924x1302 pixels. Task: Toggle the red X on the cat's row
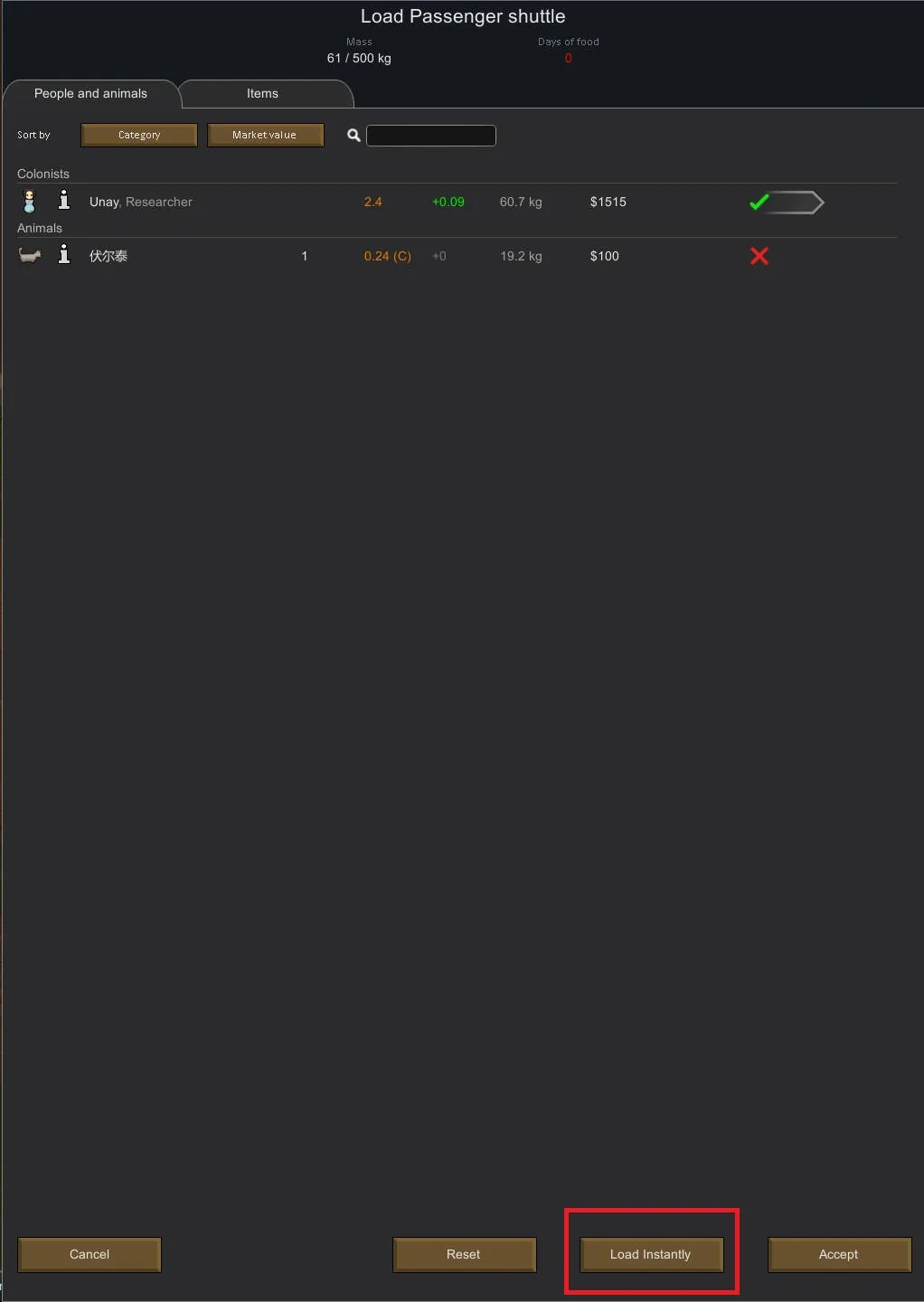(x=759, y=257)
